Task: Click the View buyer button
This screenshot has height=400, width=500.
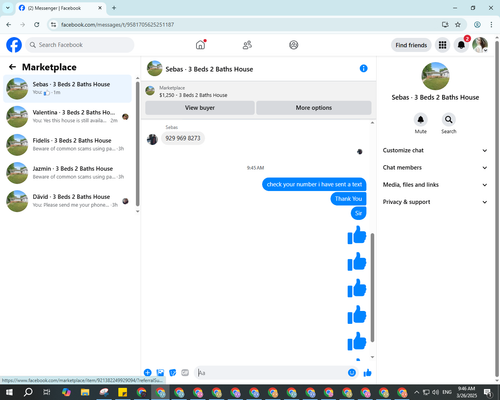Action: [200, 108]
